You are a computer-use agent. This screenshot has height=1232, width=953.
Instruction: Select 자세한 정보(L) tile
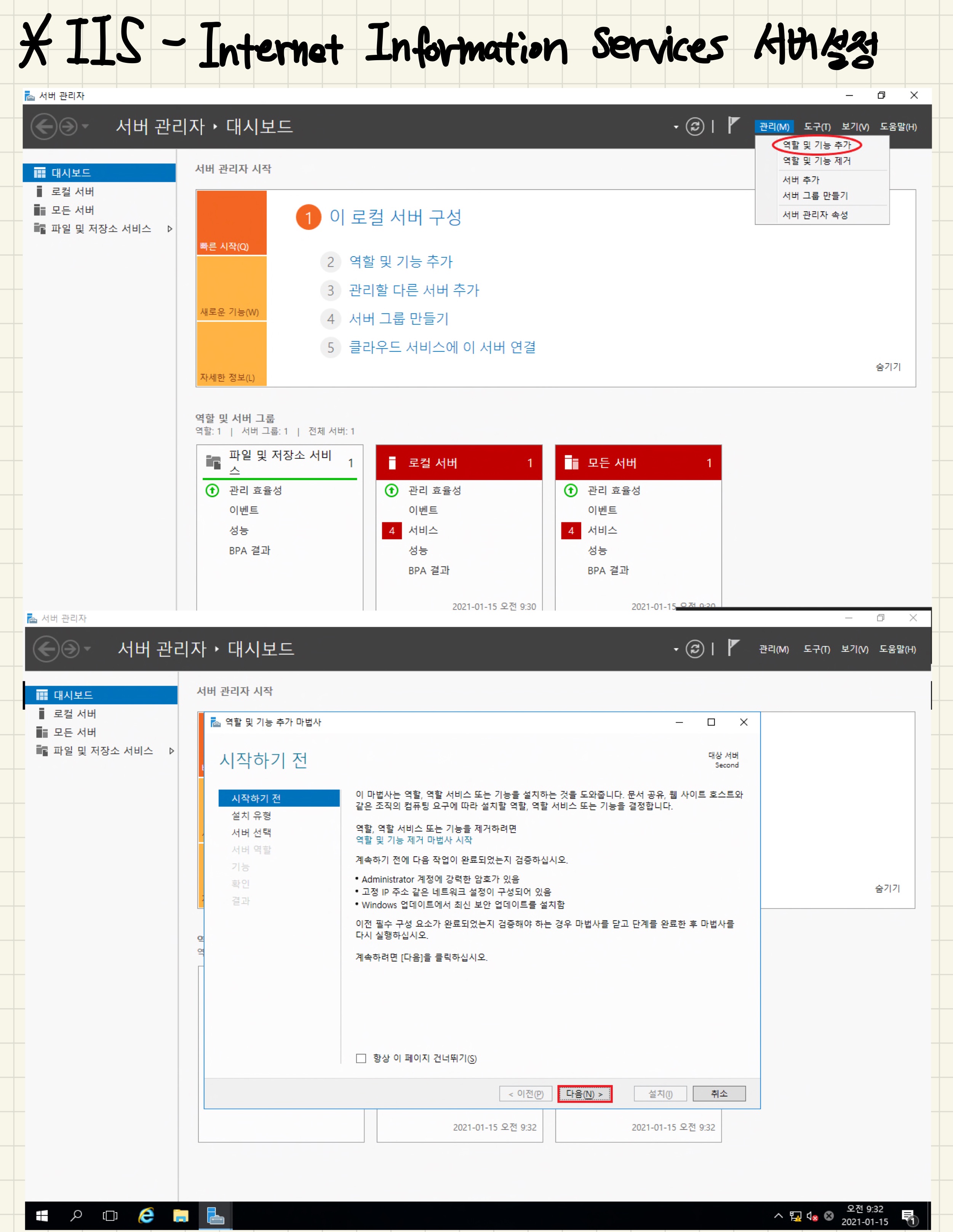[231, 354]
